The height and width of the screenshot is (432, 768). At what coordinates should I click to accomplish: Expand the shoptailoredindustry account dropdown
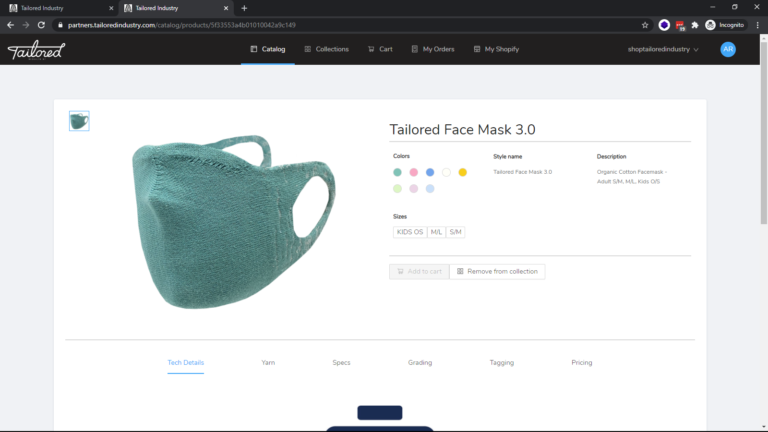click(x=663, y=49)
